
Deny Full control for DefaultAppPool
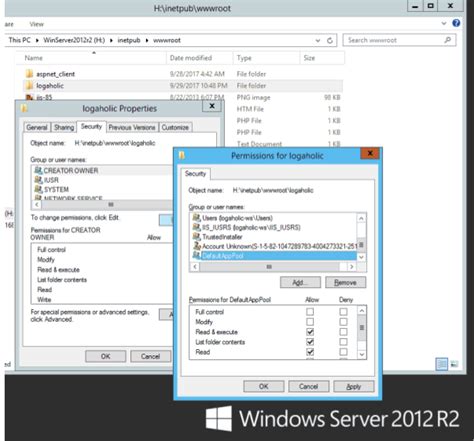coord(343,312)
